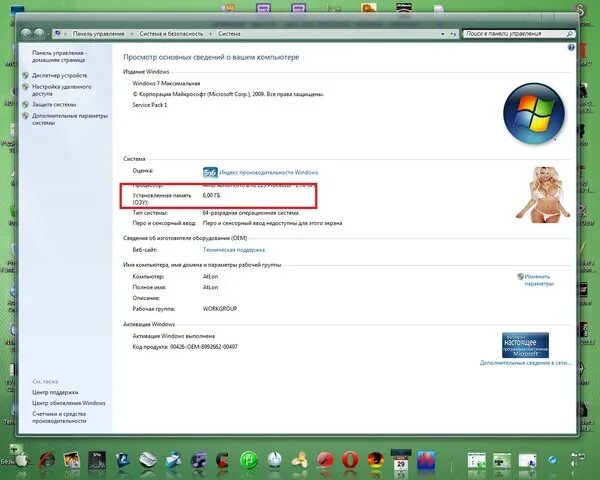This screenshot has height=480, width=600.
Task: Open the calendar icon showing 29
Action: coord(401,461)
